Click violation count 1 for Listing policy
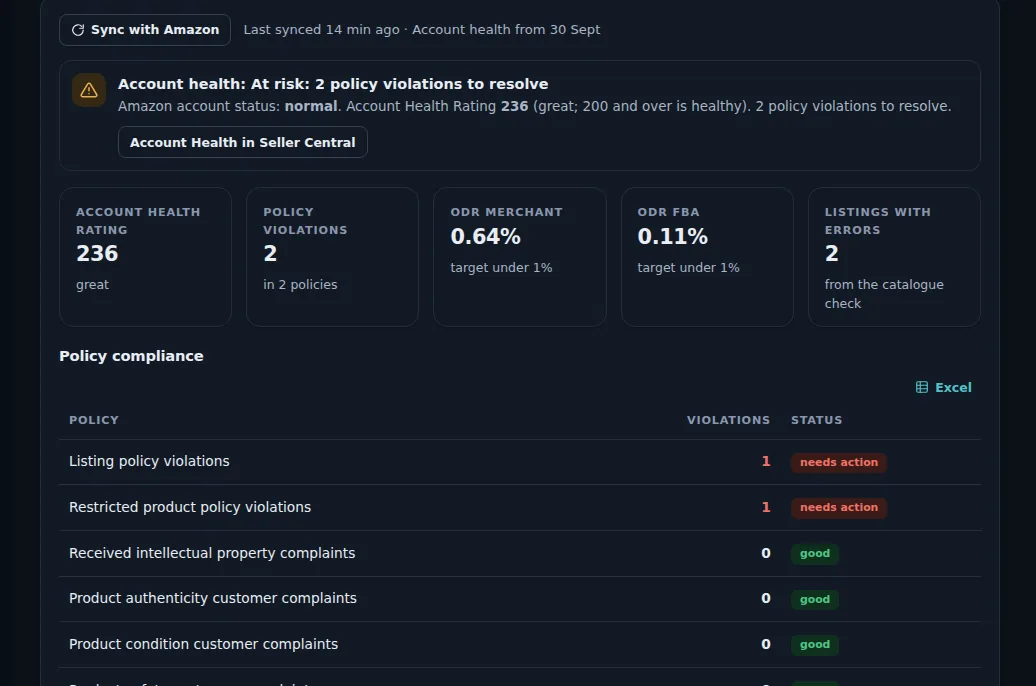This screenshot has width=1036, height=686. 766,461
